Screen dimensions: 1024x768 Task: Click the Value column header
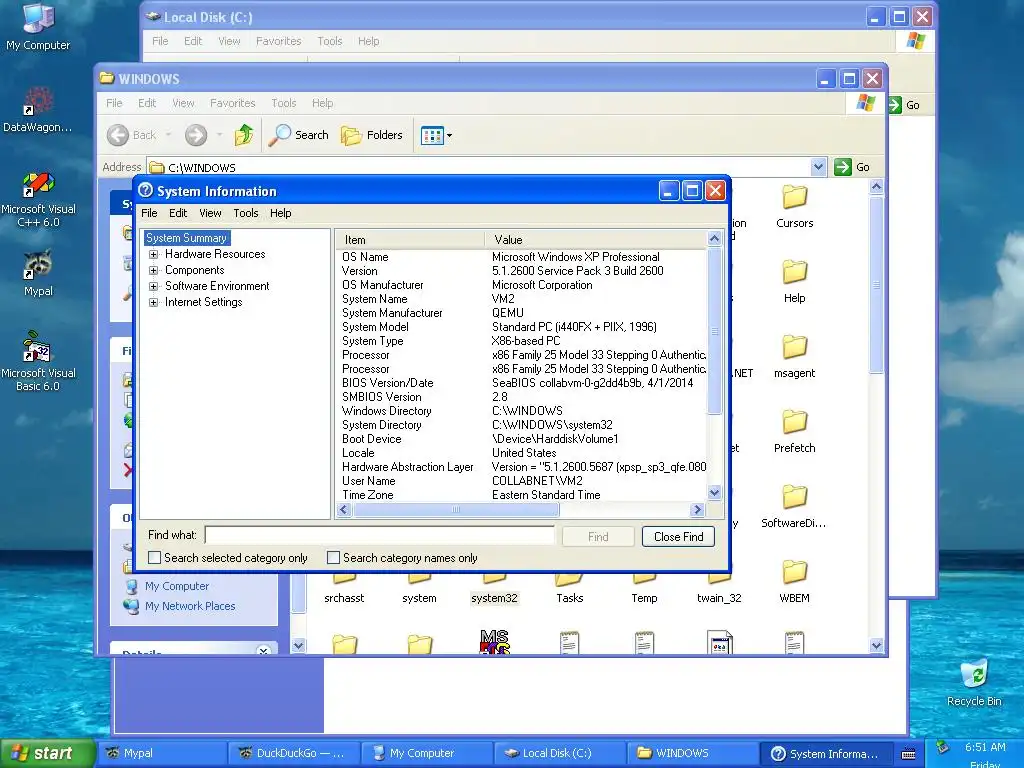click(x=596, y=240)
